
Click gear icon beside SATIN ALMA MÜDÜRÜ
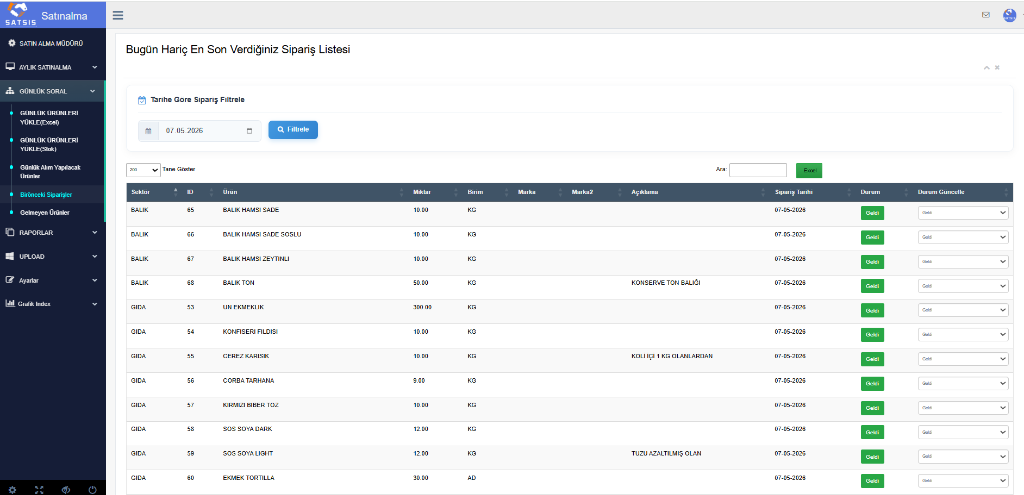[x=12, y=43]
